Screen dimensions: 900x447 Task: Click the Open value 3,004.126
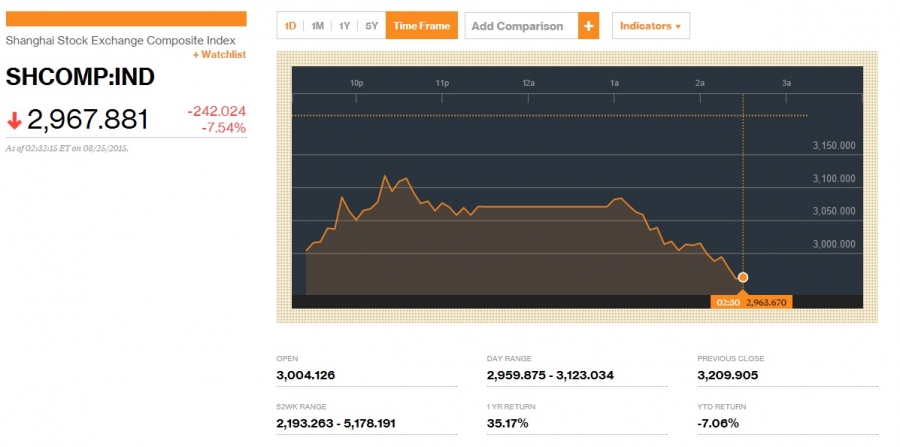click(x=305, y=376)
